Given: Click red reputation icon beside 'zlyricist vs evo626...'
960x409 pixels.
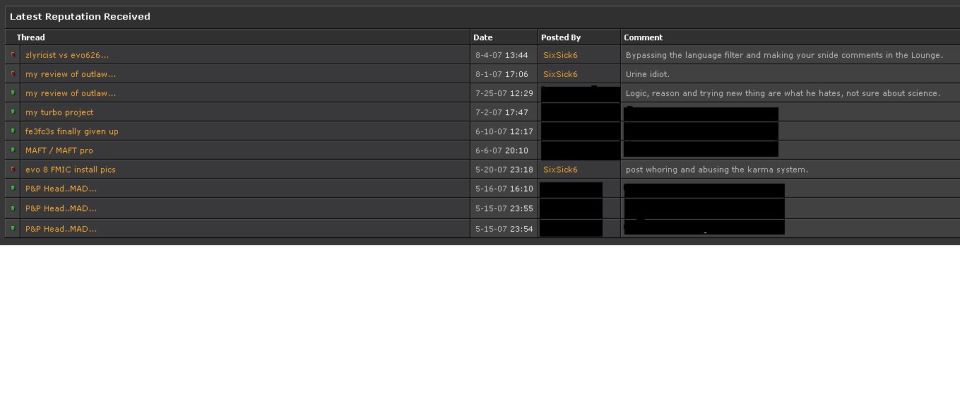Looking at the screenshot, I should pos(13,54).
